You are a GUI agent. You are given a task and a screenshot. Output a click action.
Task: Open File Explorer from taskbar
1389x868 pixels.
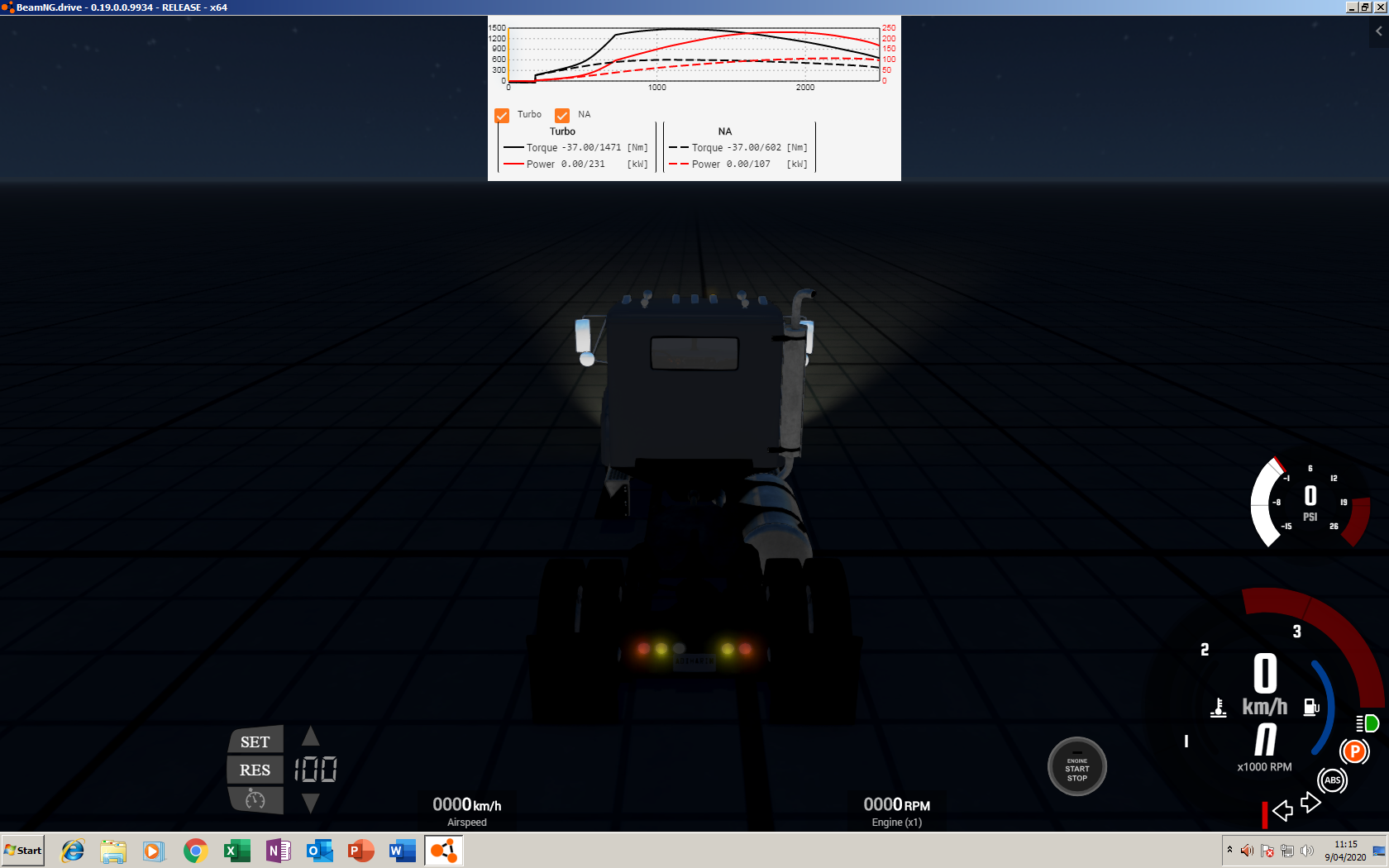point(113,851)
